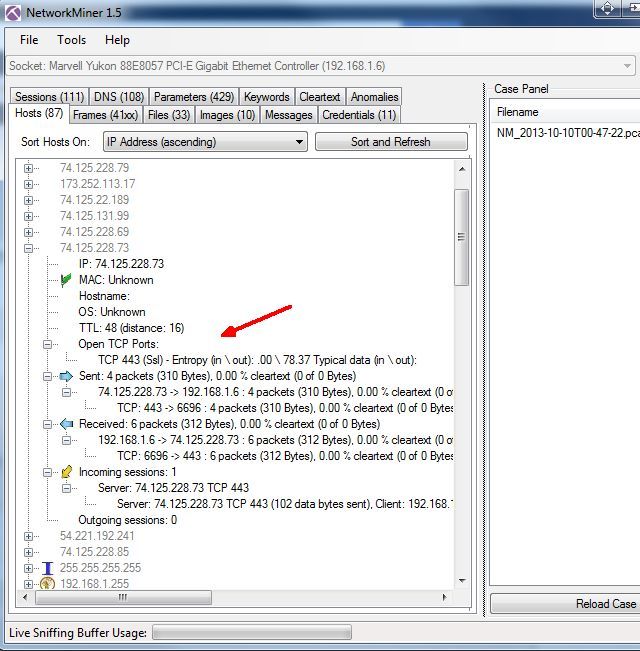Switch to the Credentials (11) tab
The height and width of the screenshot is (651, 640).
pyautogui.click(x=358, y=115)
